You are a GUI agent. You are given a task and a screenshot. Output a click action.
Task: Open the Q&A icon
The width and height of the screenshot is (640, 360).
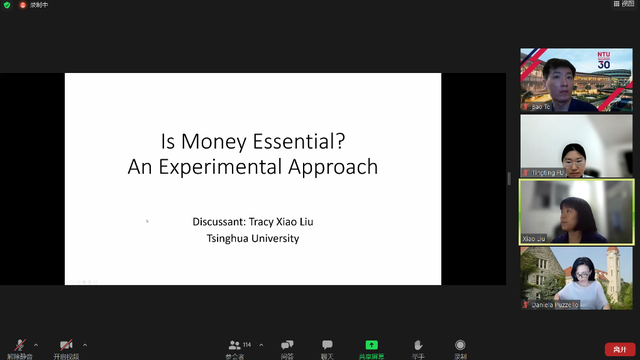click(x=287, y=345)
